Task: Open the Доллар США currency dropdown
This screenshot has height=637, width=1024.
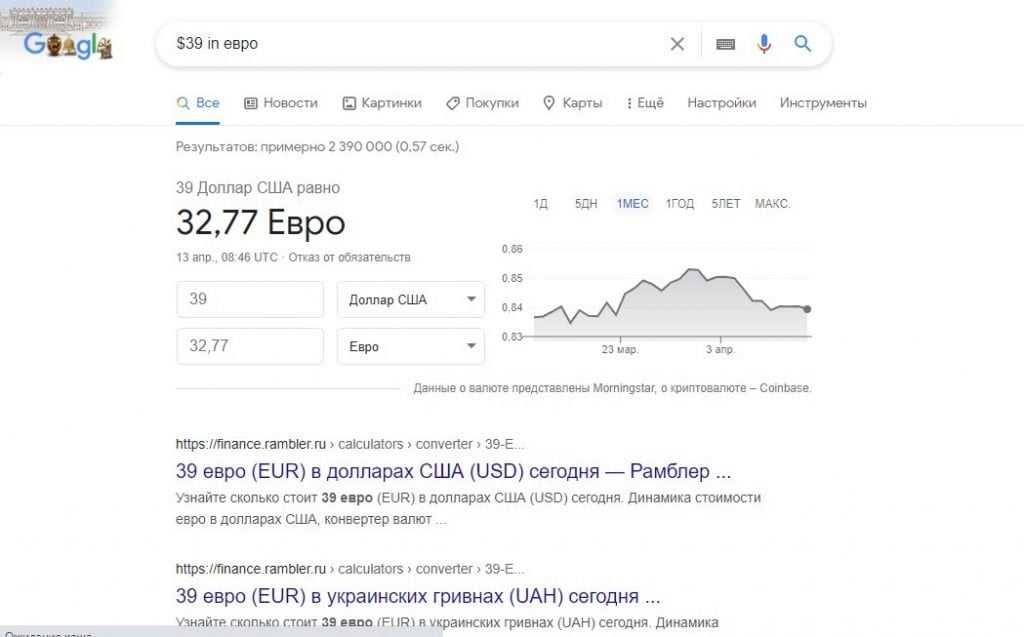Action: click(411, 300)
